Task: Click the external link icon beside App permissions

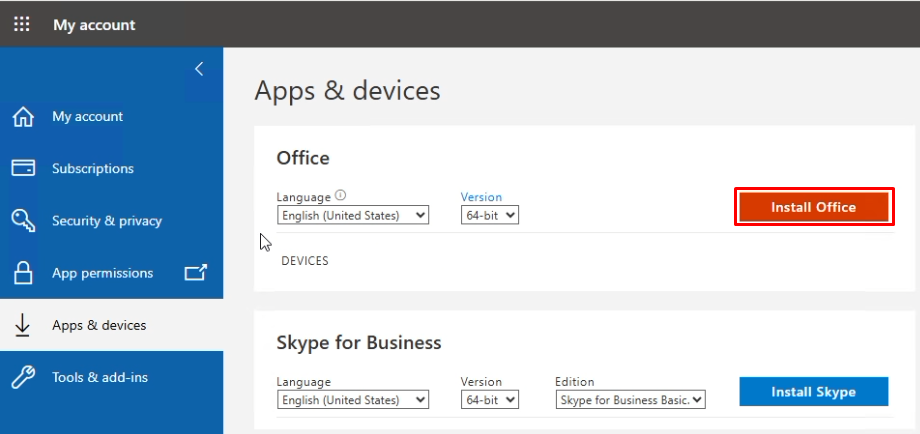Action: click(196, 273)
